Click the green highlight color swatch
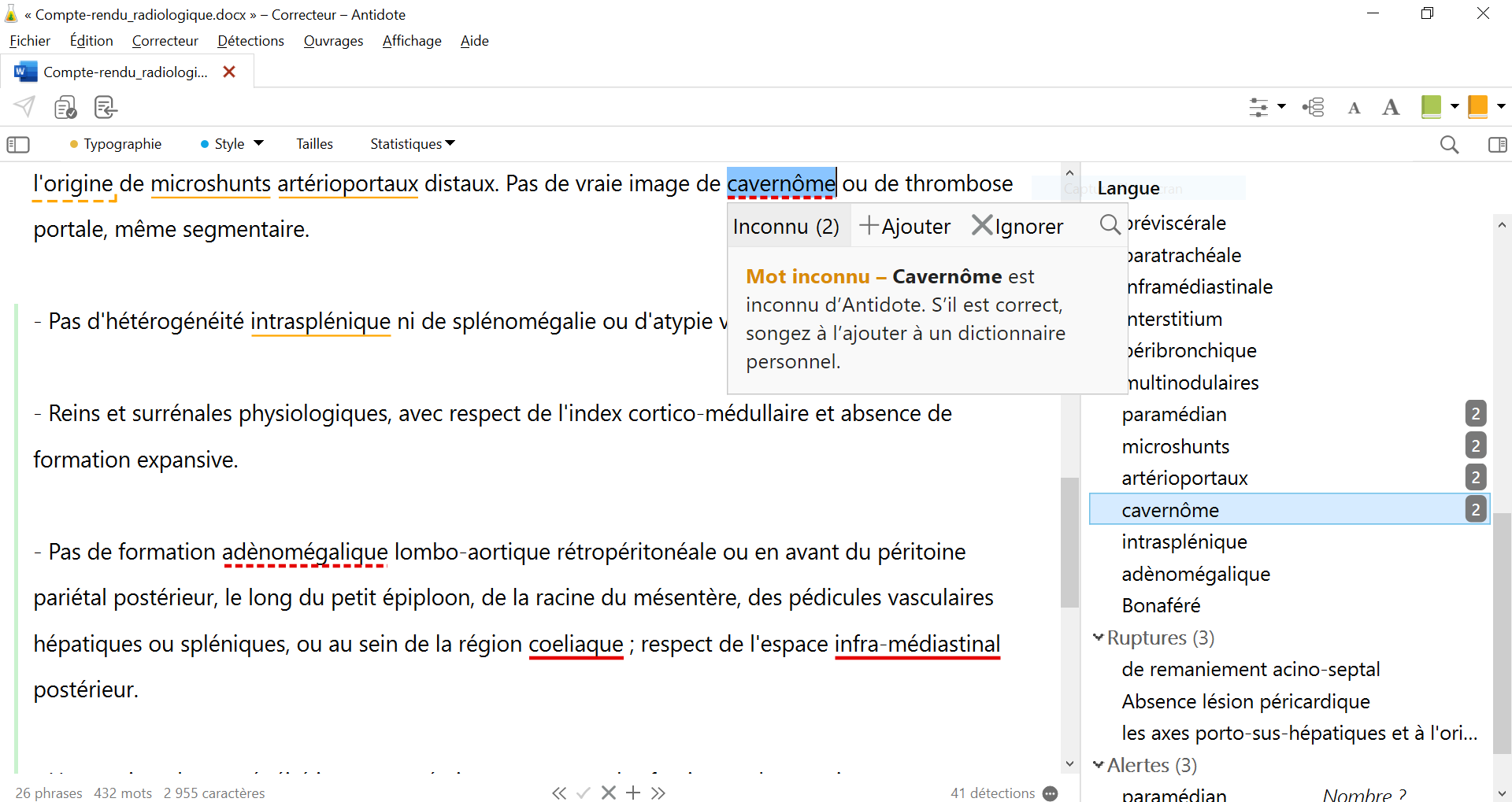 [x=1431, y=106]
